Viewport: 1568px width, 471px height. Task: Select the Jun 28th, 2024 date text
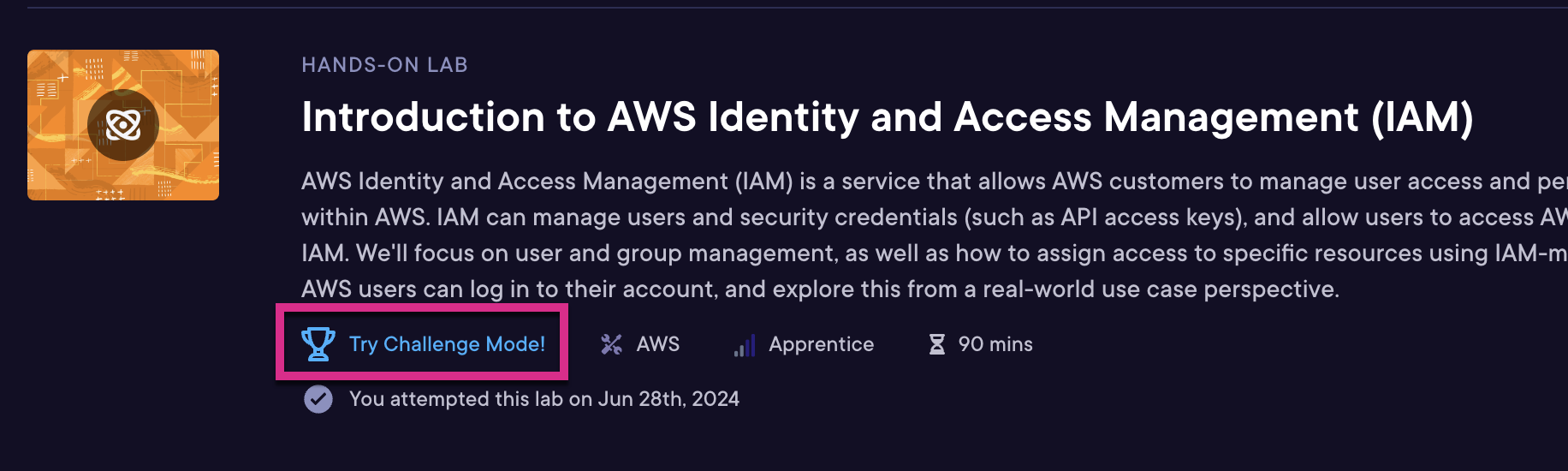[x=668, y=399]
